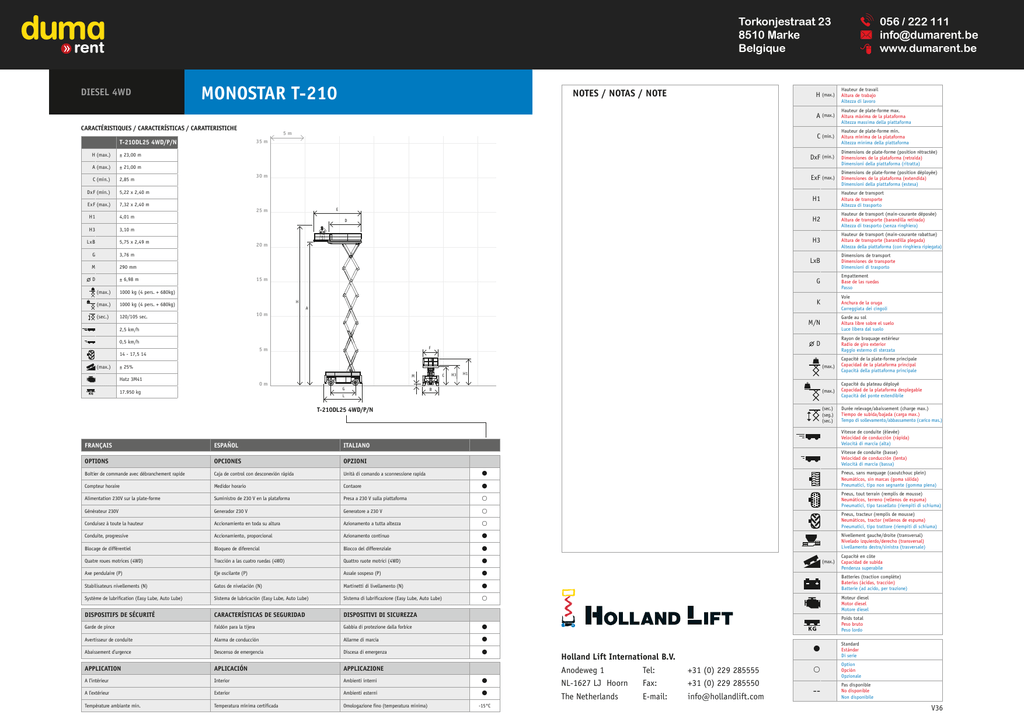Click the red phone icon in header
The width and height of the screenshot is (1024, 725).
pos(866,21)
